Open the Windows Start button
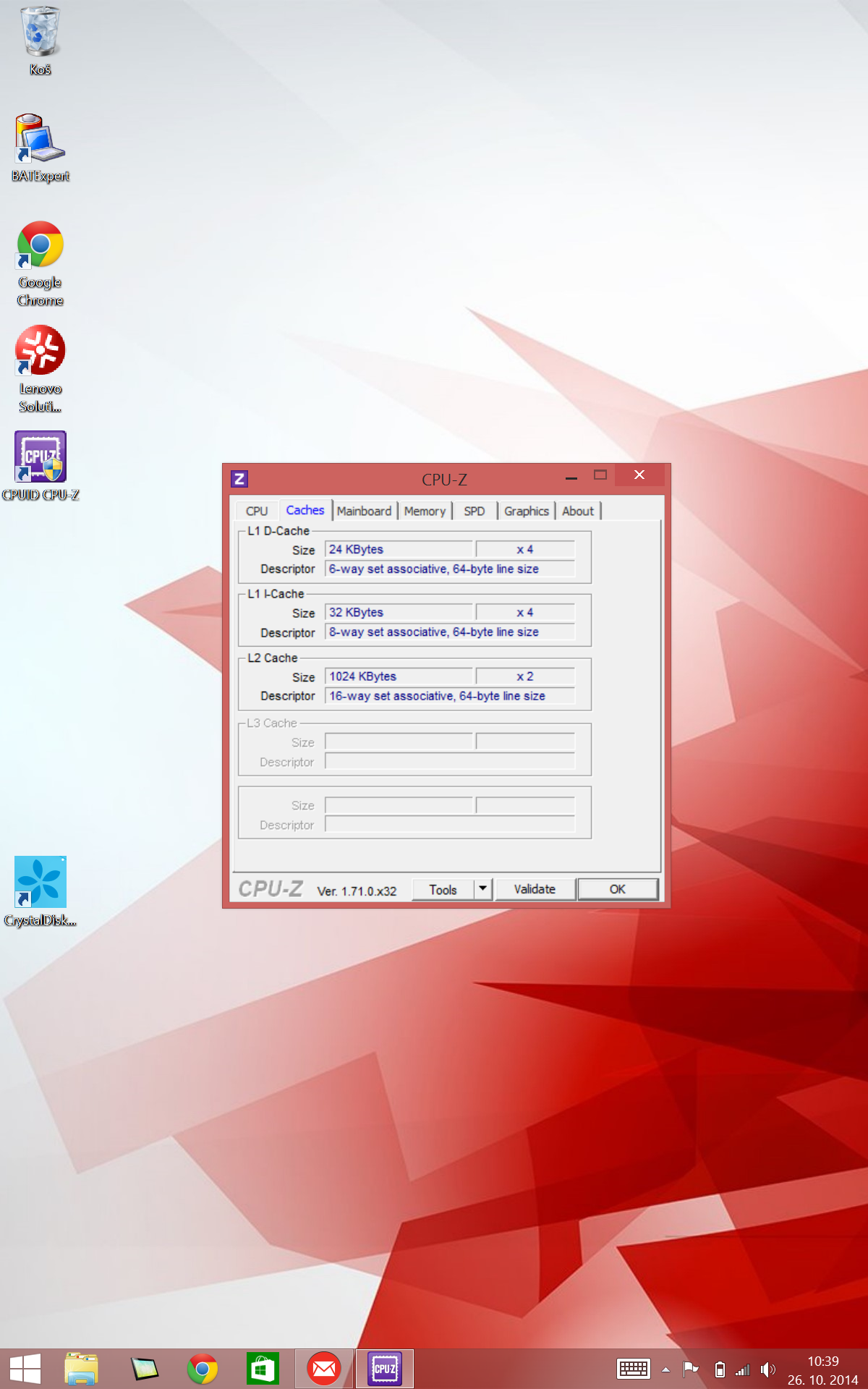The image size is (868, 1389). click(x=25, y=1369)
